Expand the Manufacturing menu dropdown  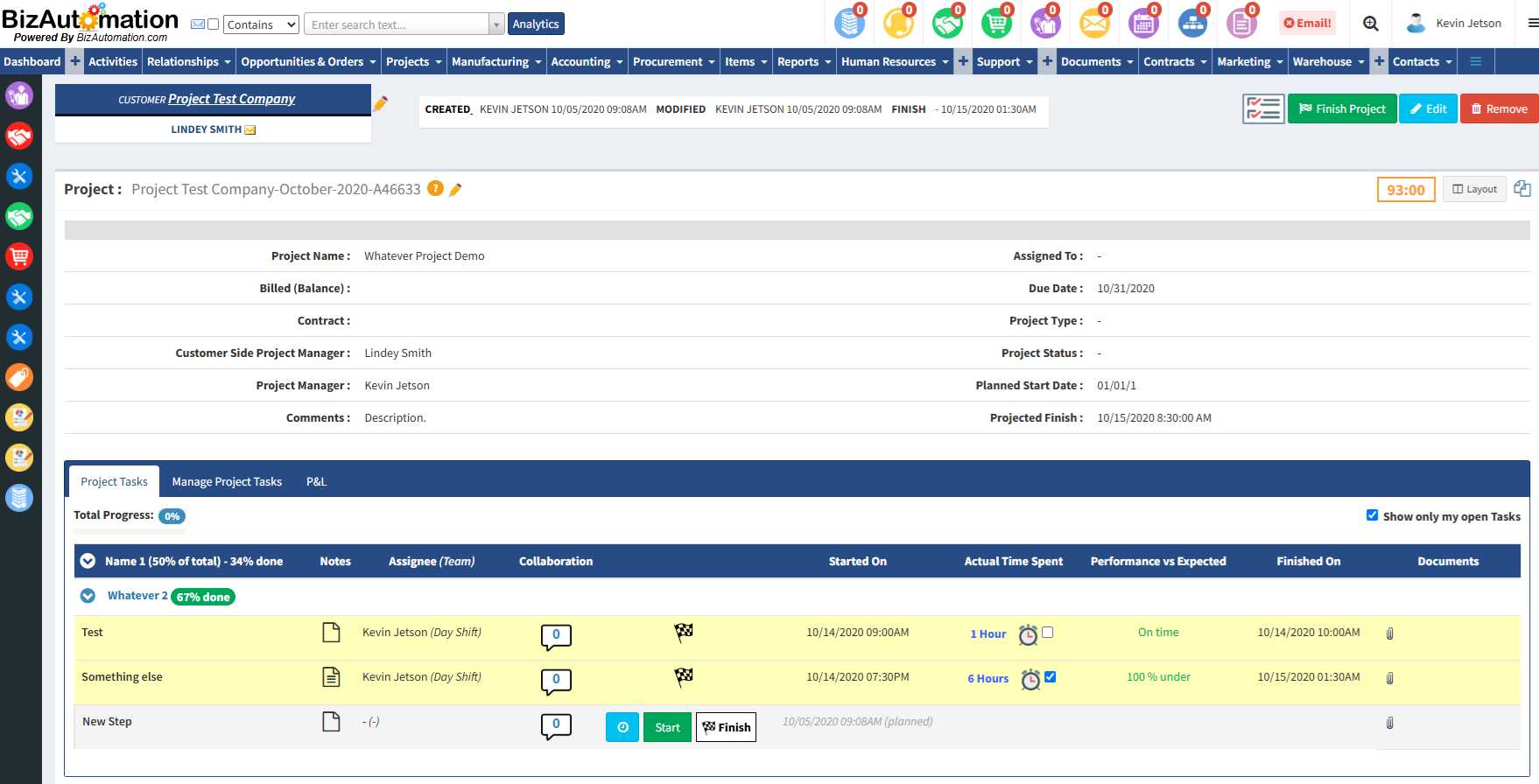click(x=496, y=61)
